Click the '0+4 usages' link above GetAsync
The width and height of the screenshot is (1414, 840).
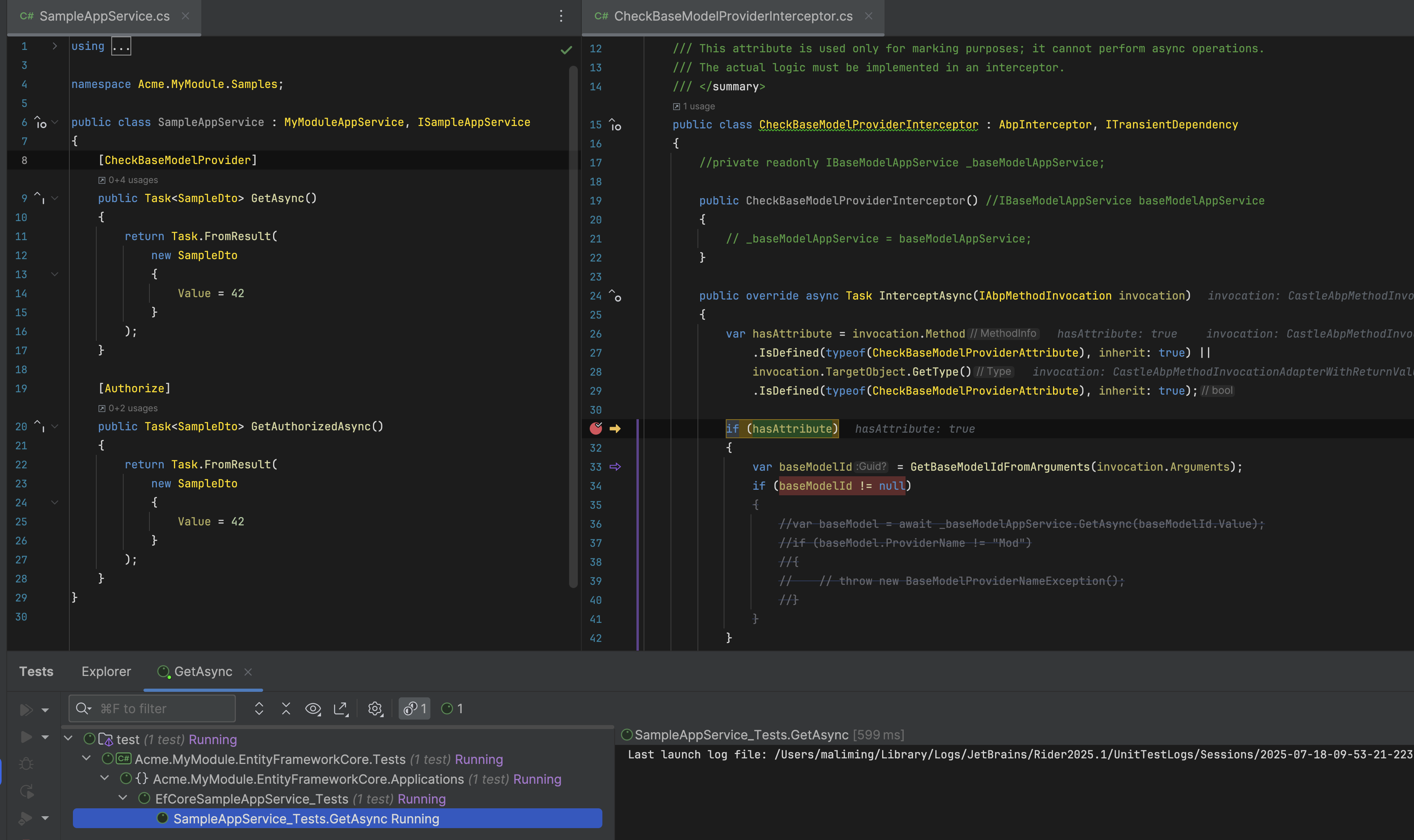pos(132,180)
